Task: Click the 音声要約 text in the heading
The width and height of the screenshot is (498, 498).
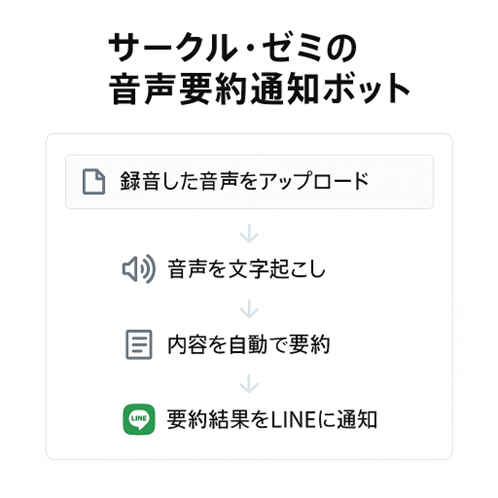Action: point(177,89)
